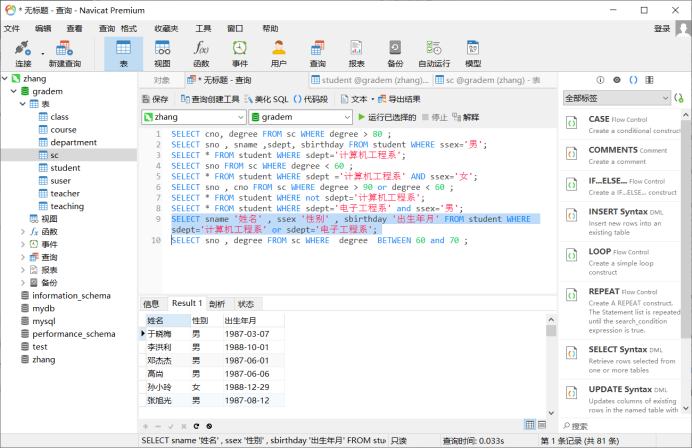Viewport: 692px width, 448px height.
Task: Open the File menu
Action: tap(12, 29)
